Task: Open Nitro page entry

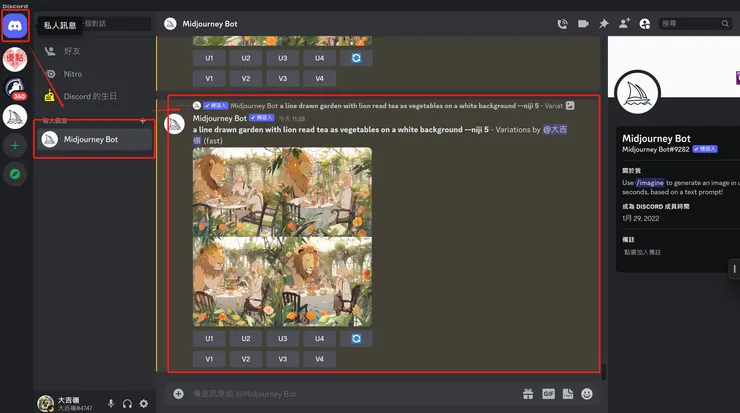Action: pos(93,74)
